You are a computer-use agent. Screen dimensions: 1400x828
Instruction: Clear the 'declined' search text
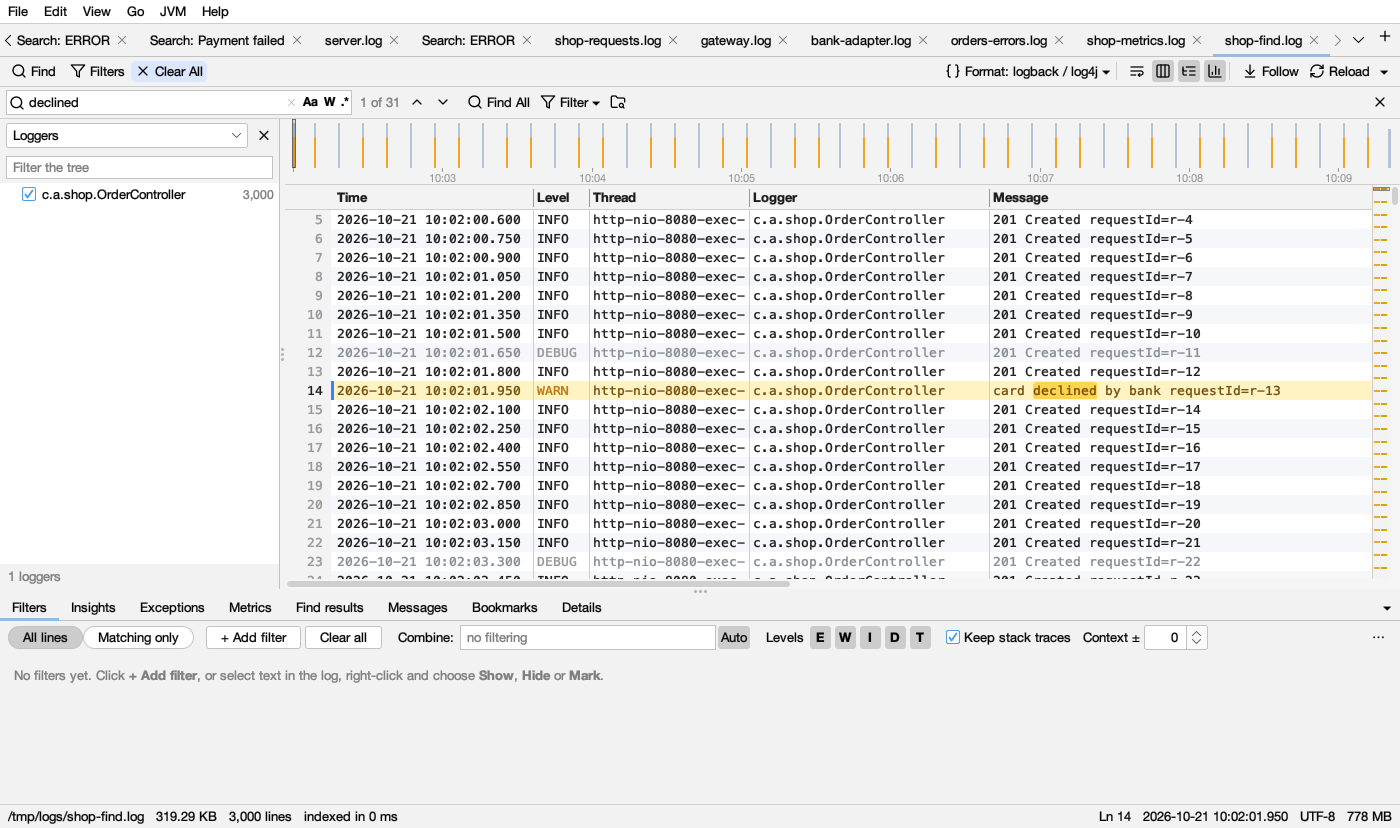click(291, 102)
